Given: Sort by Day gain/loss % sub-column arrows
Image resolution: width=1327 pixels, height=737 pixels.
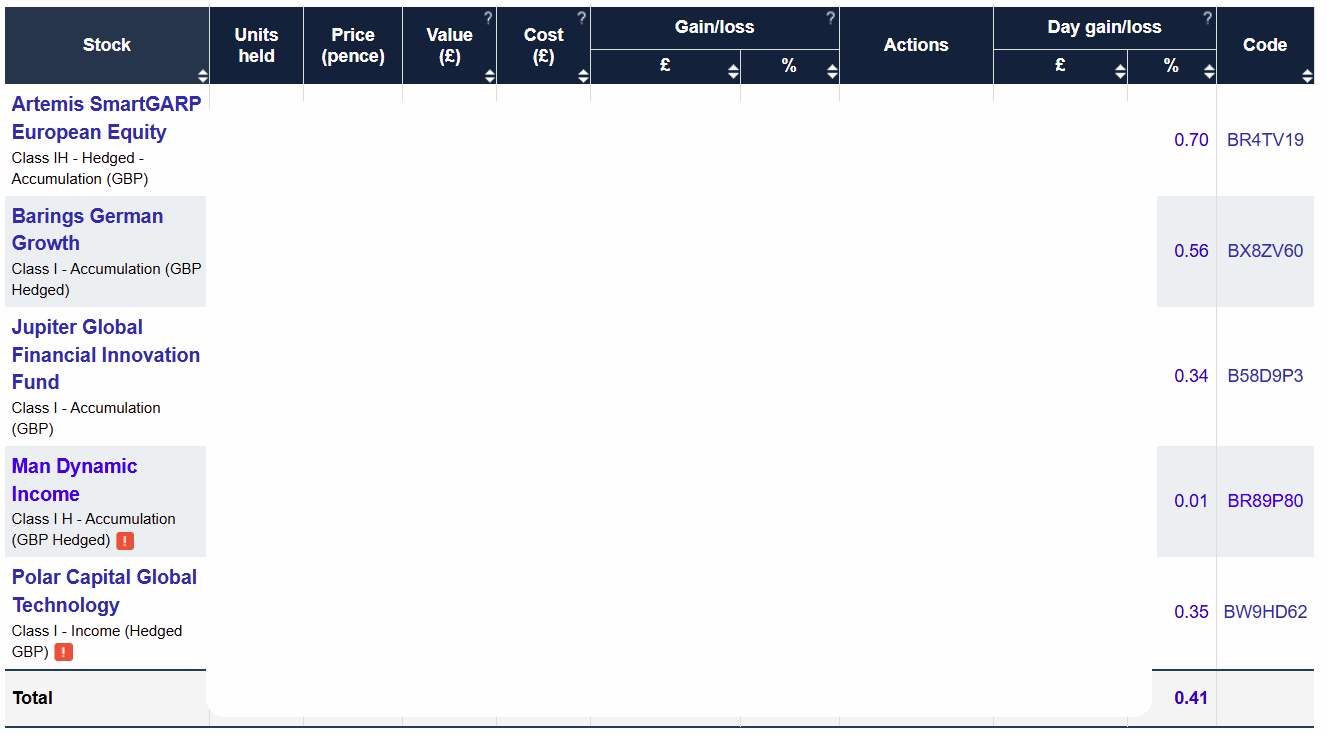Looking at the screenshot, I should 1209,72.
